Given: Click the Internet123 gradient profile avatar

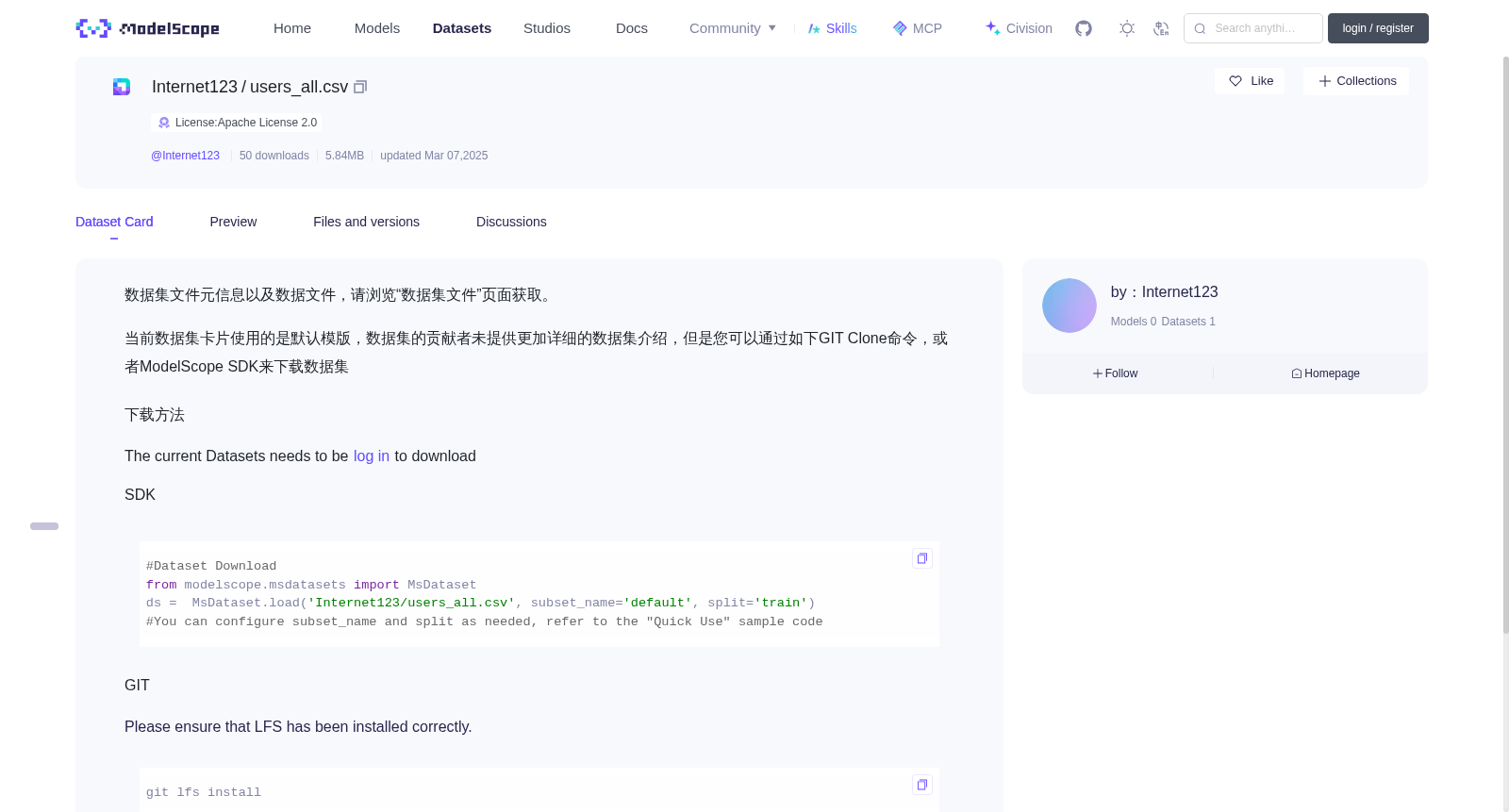Looking at the screenshot, I should (x=1070, y=306).
